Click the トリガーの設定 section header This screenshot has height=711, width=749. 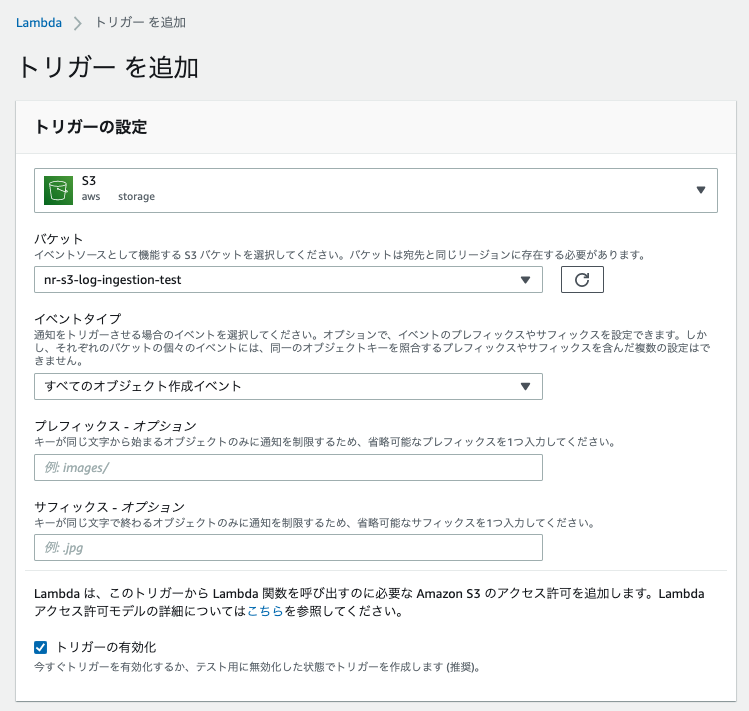90,127
